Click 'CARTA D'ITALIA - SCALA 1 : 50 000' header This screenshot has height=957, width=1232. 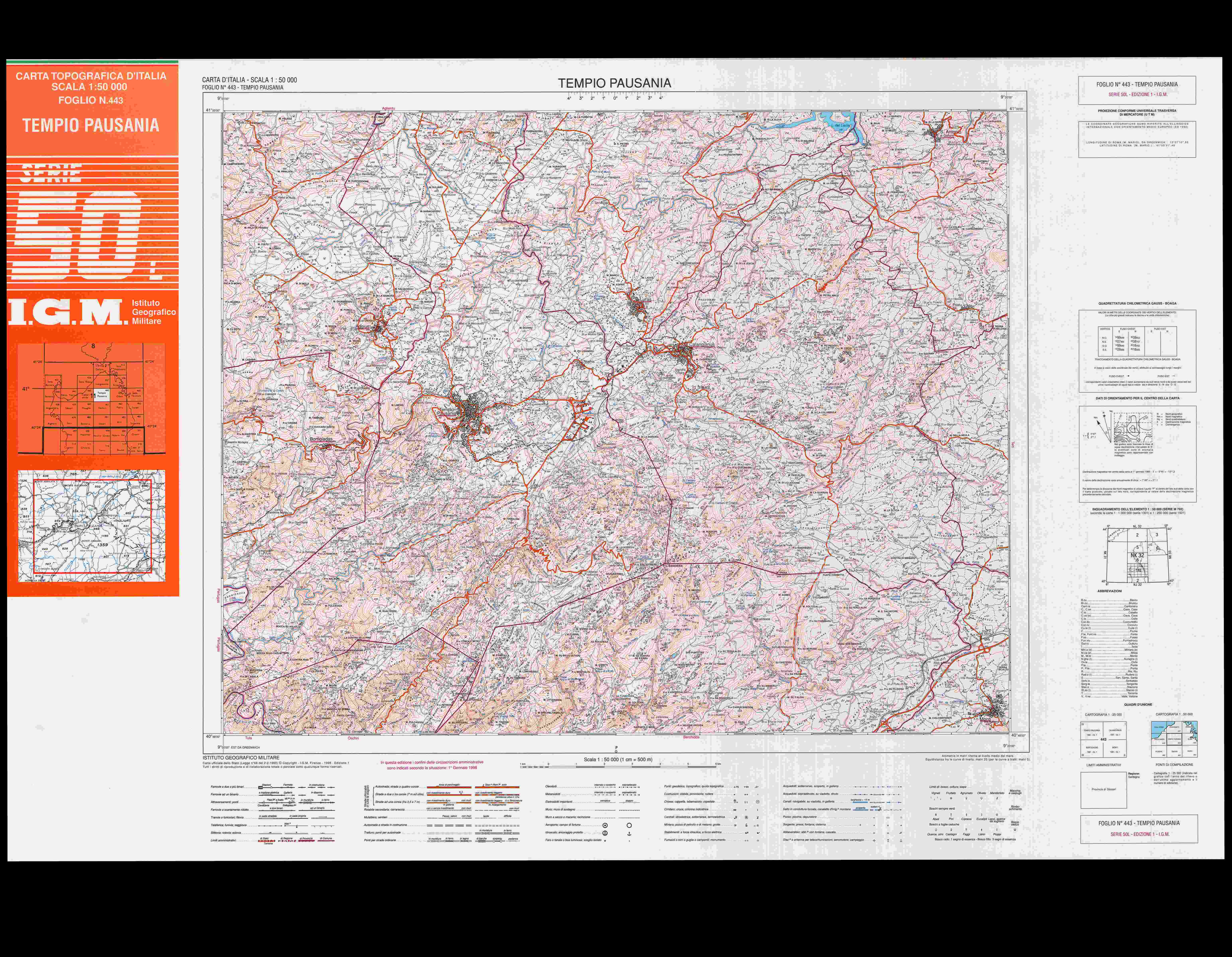click(249, 80)
